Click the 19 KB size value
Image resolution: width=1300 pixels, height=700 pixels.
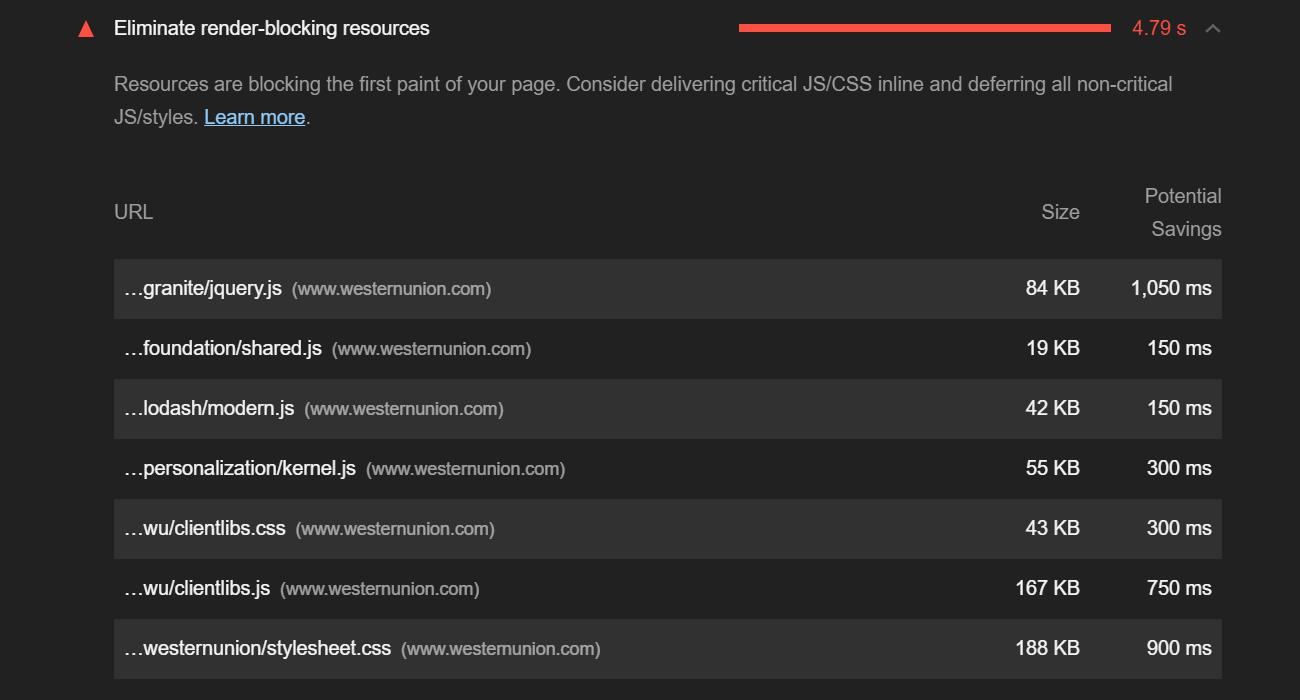click(x=1053, y=348)
